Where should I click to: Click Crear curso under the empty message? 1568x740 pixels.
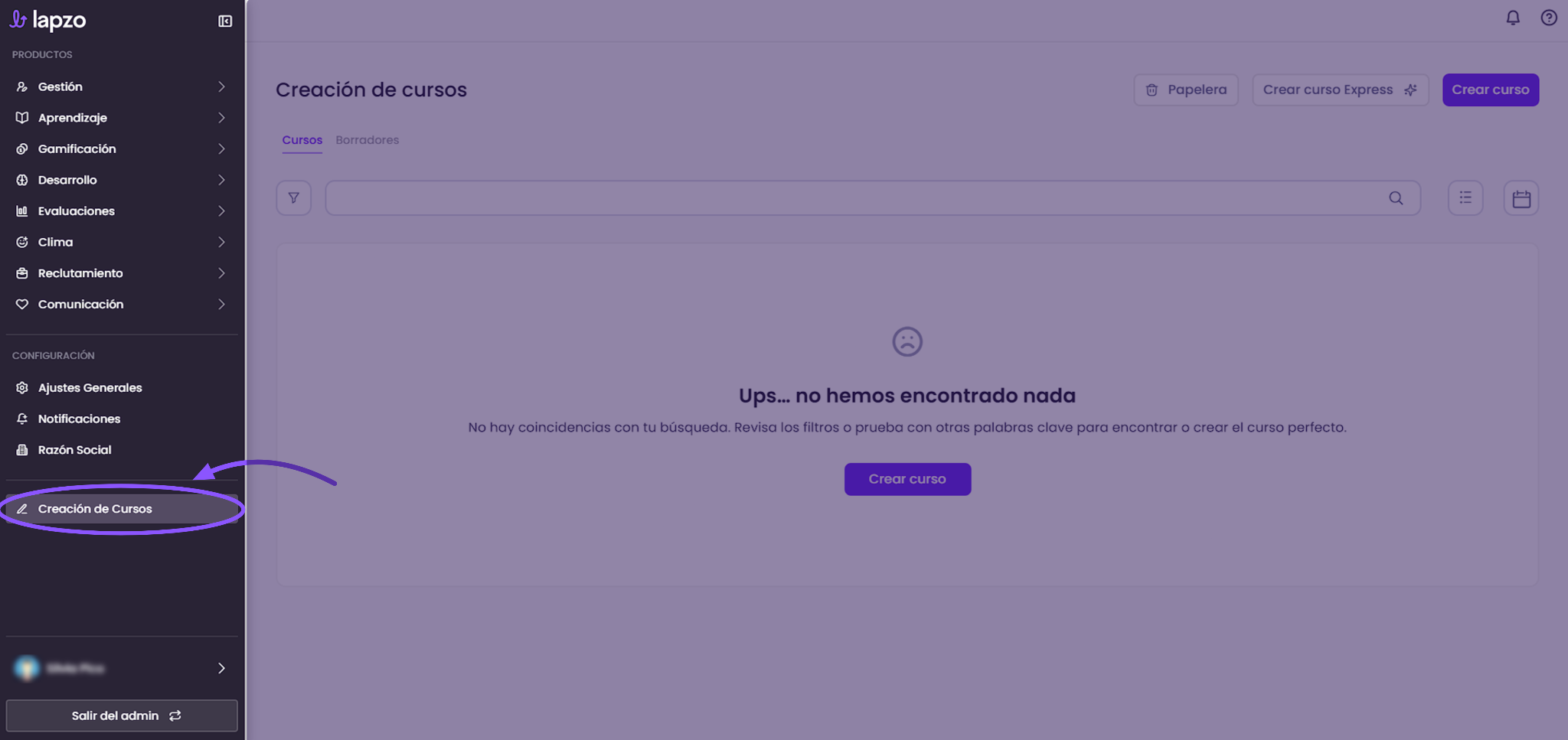[907, 479]
